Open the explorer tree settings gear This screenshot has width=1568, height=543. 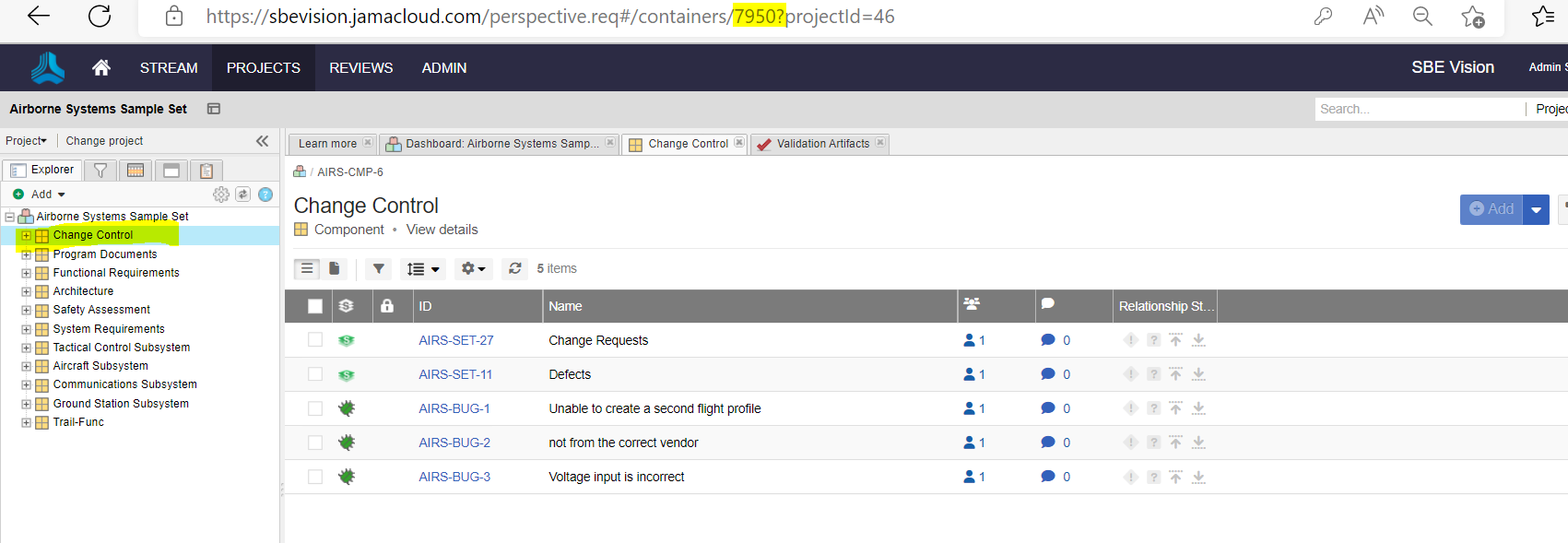point(221,195)
